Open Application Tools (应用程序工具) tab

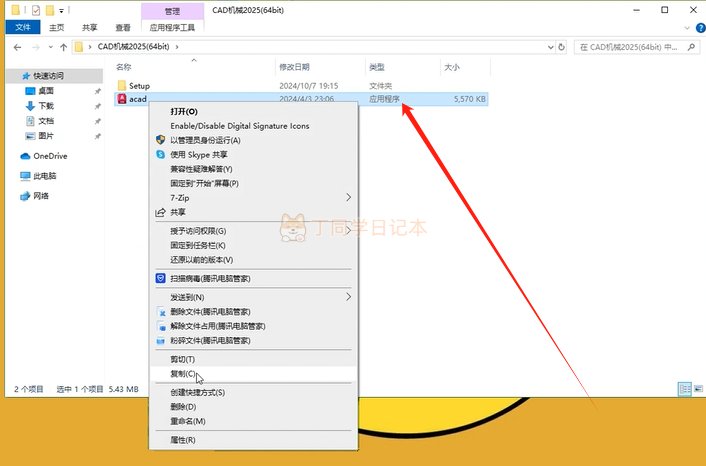pos(172,27)
